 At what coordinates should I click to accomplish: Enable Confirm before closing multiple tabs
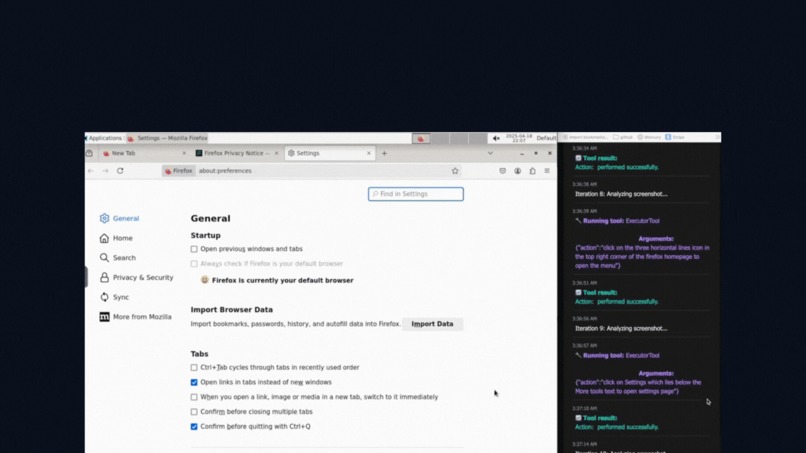tap(194, 412)
